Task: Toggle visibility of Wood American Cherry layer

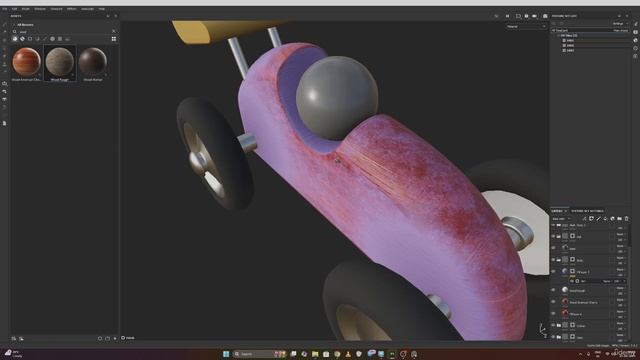Action: click(x=553, y=302)
